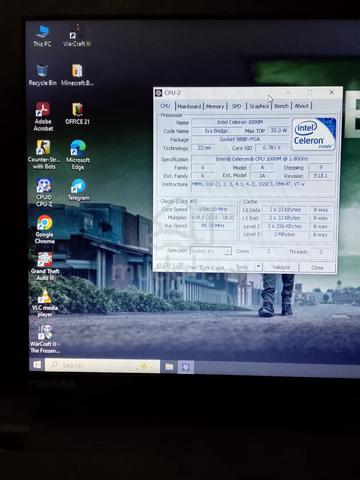
Task: Close the CPU-Z window with X
Action: [331, 92]
